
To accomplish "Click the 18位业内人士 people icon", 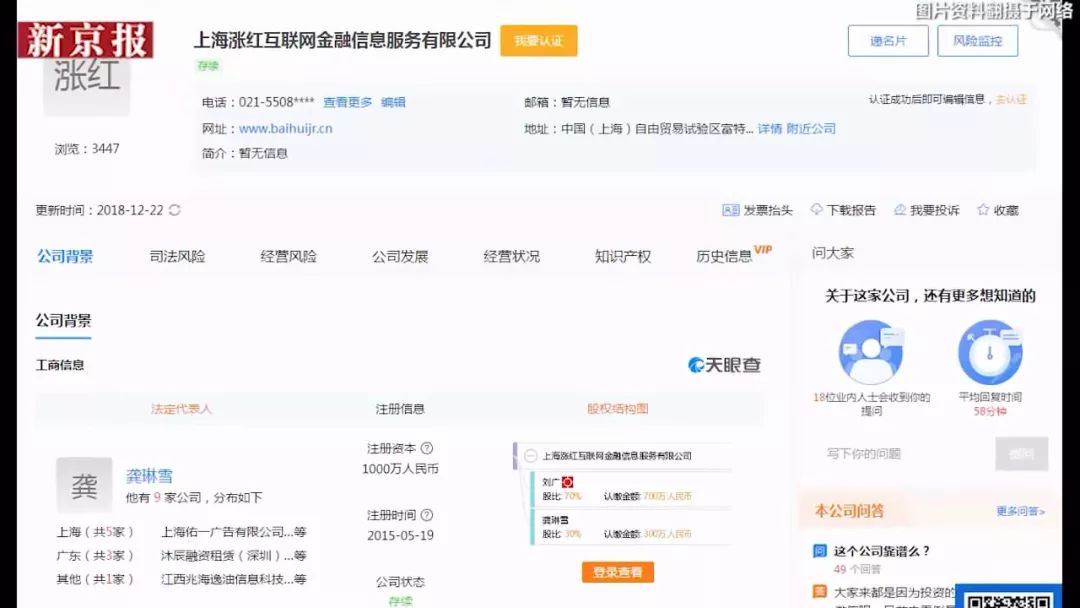I will (x=871, y=352).
